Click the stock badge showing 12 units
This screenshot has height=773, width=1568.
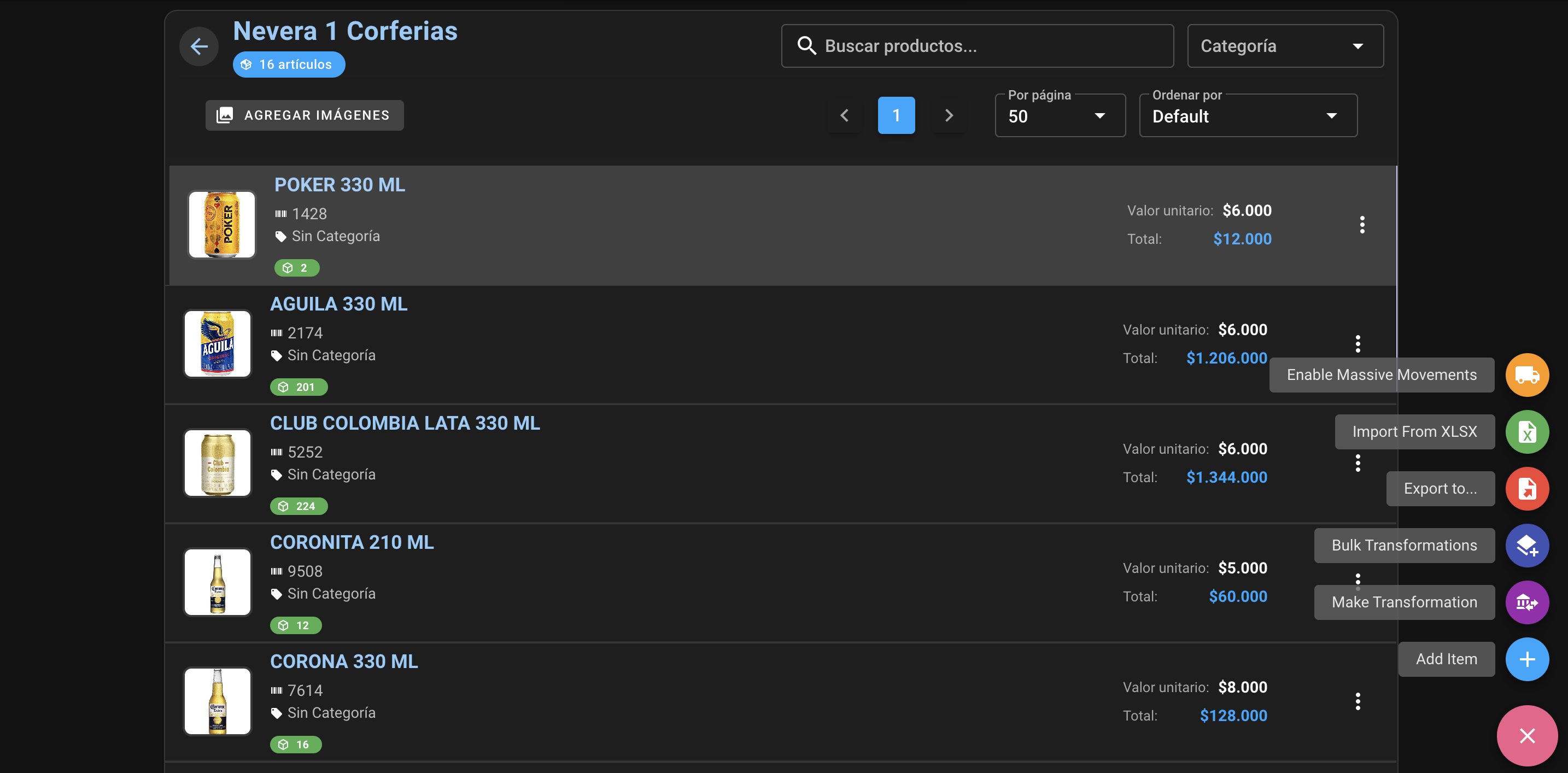click(295, 626)
